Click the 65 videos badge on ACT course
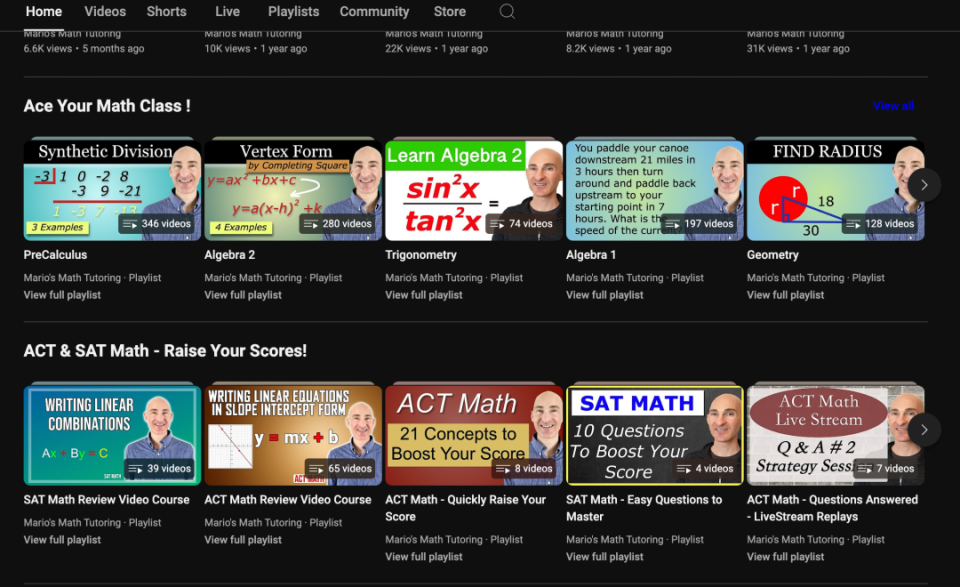The width and height of the screenshot is (960, 587). [340, 469]
